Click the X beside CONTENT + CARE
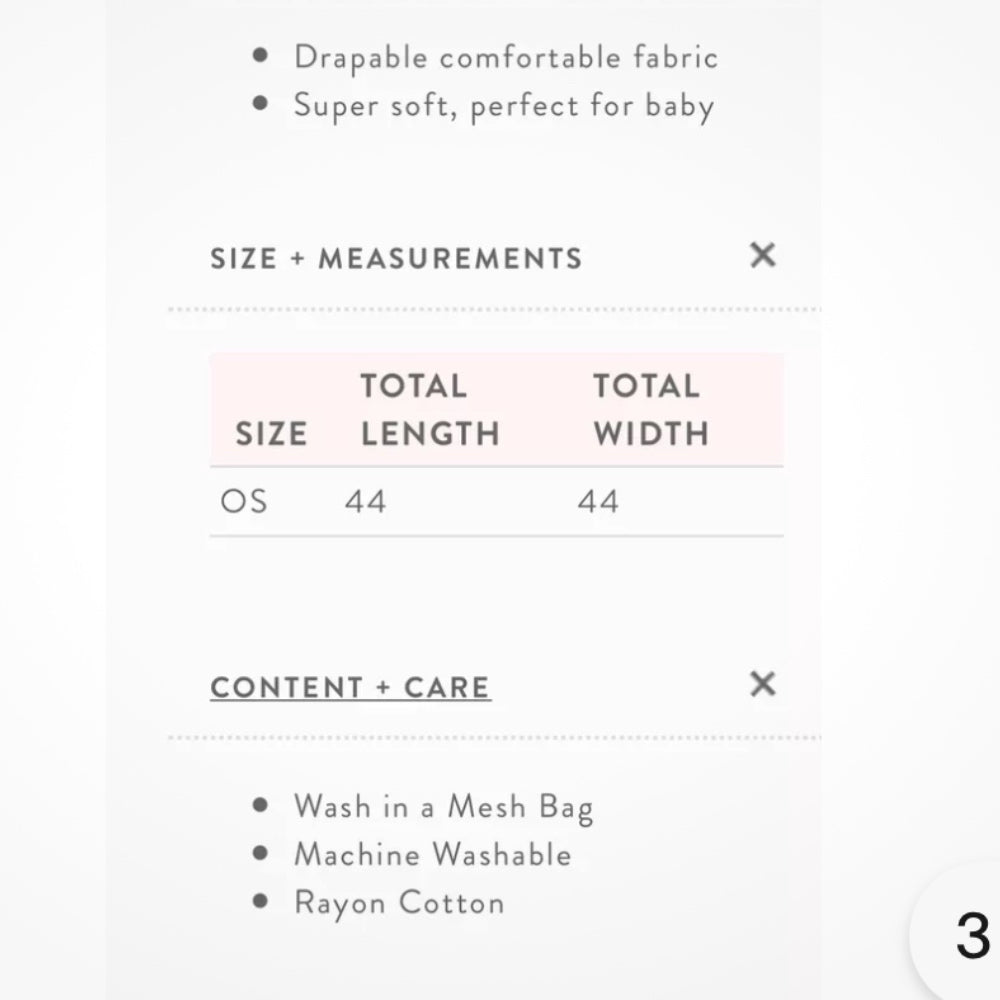The image size is (1000, 1000). tap(762, 686)
